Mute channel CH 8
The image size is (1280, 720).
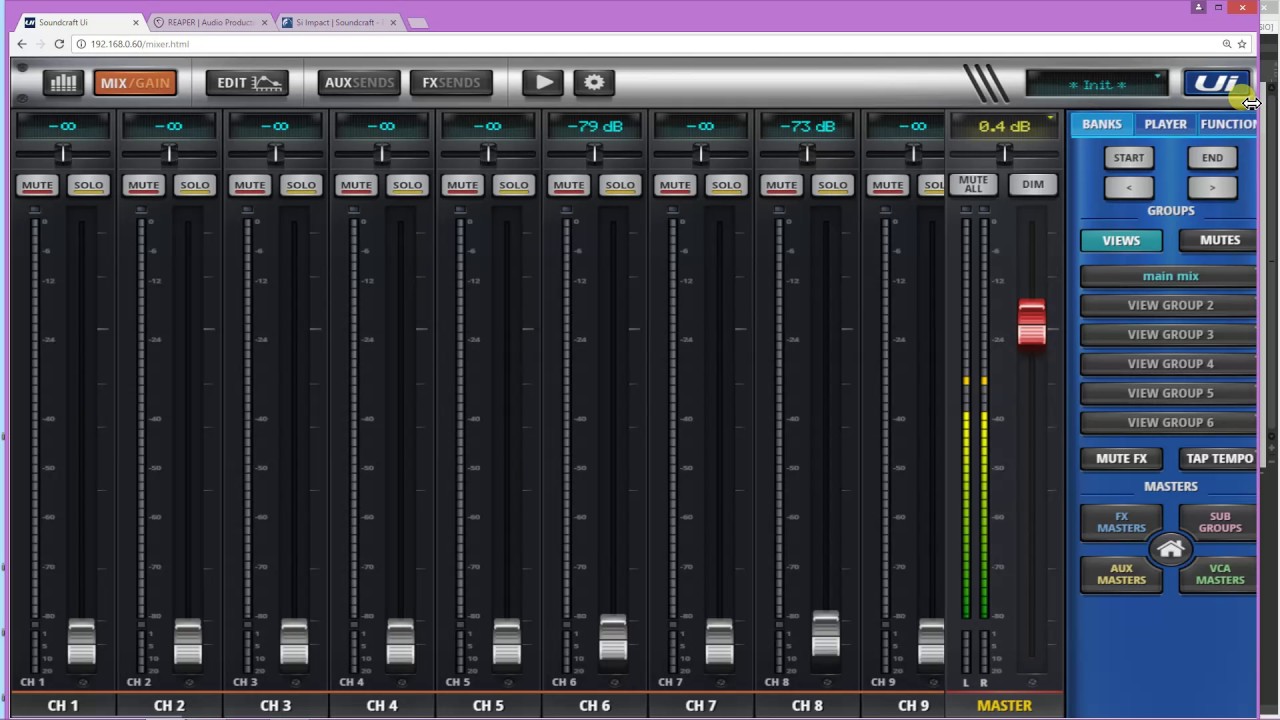coord(781,185)
